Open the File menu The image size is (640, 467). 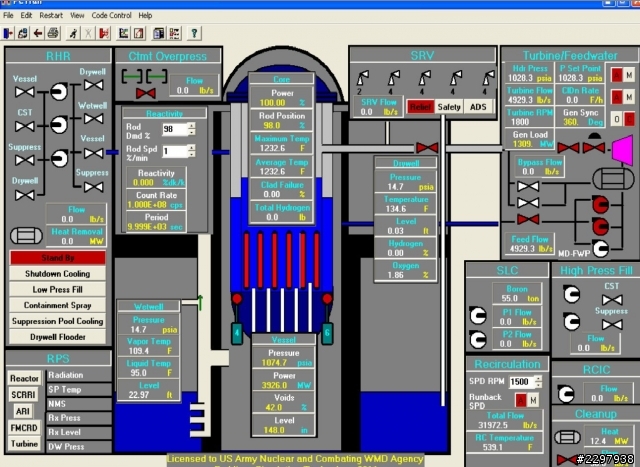(8, 16)
